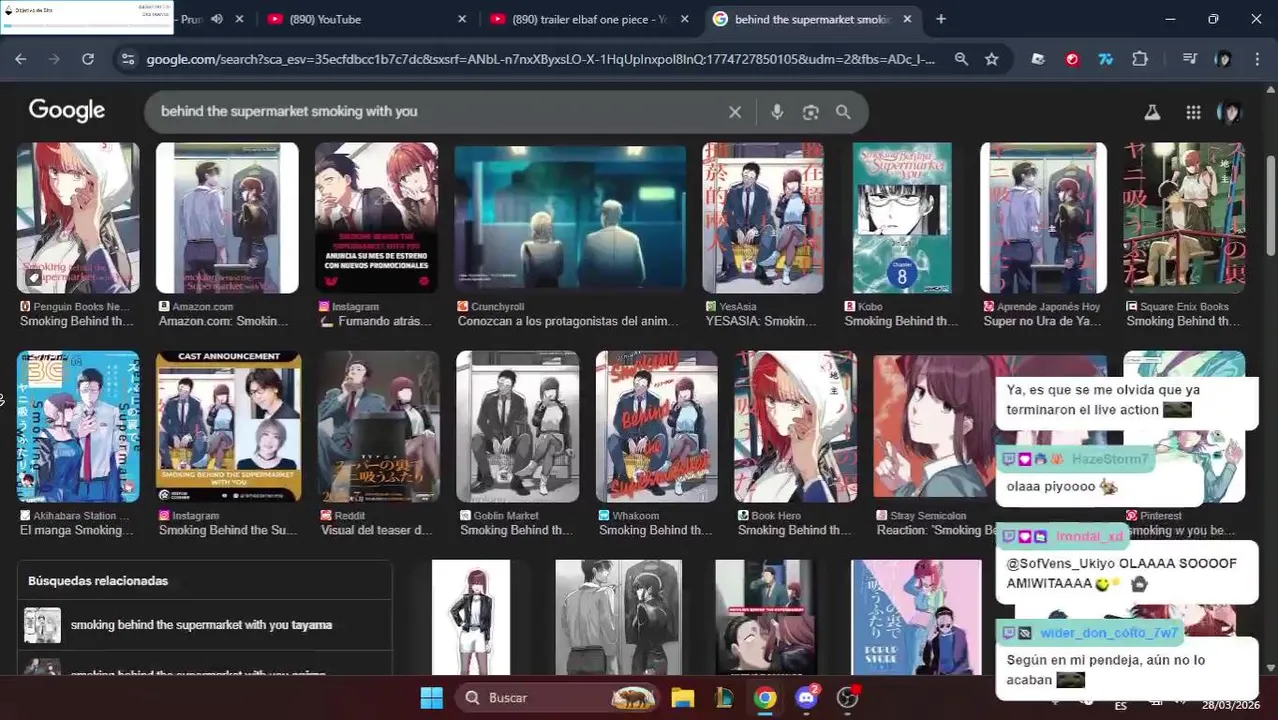The width and height of the screenshot is (1278, 720).
Task: Clear the Google search box text
Action: tap(735, 112)
